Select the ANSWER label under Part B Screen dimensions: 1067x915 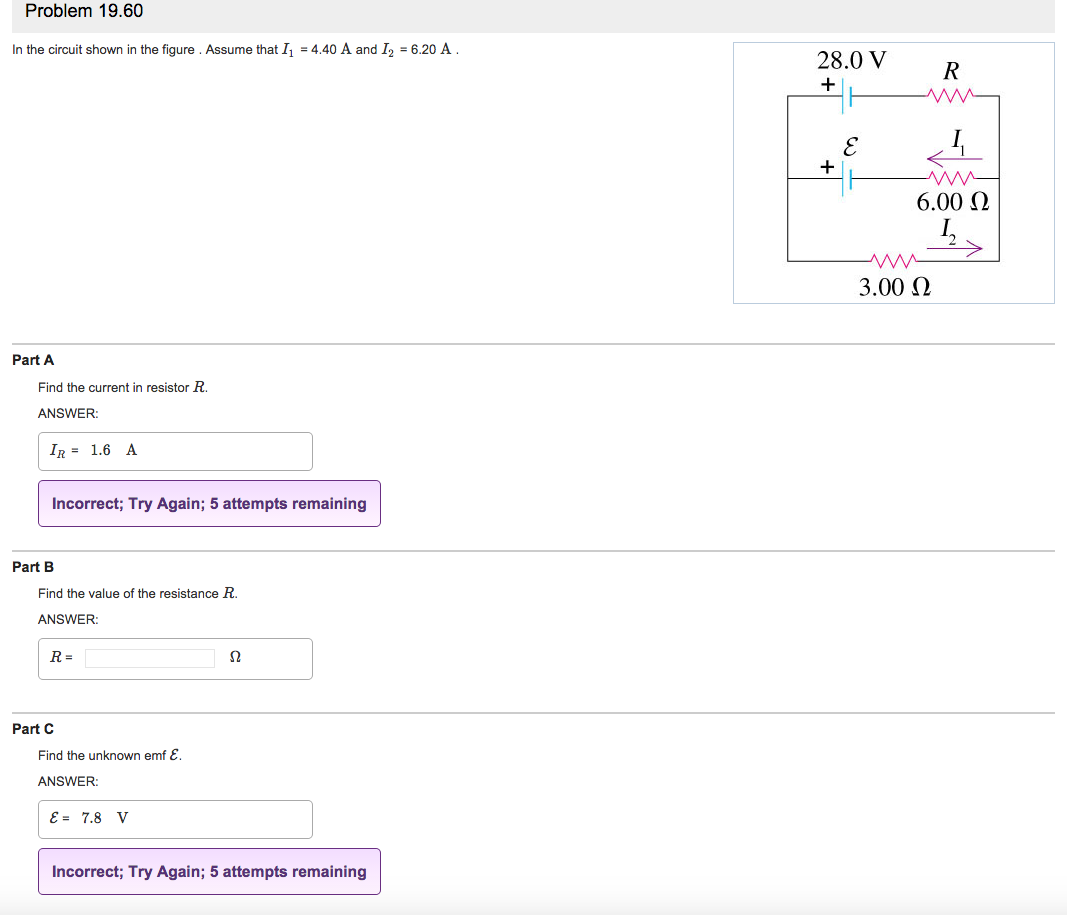pos(67,618)
